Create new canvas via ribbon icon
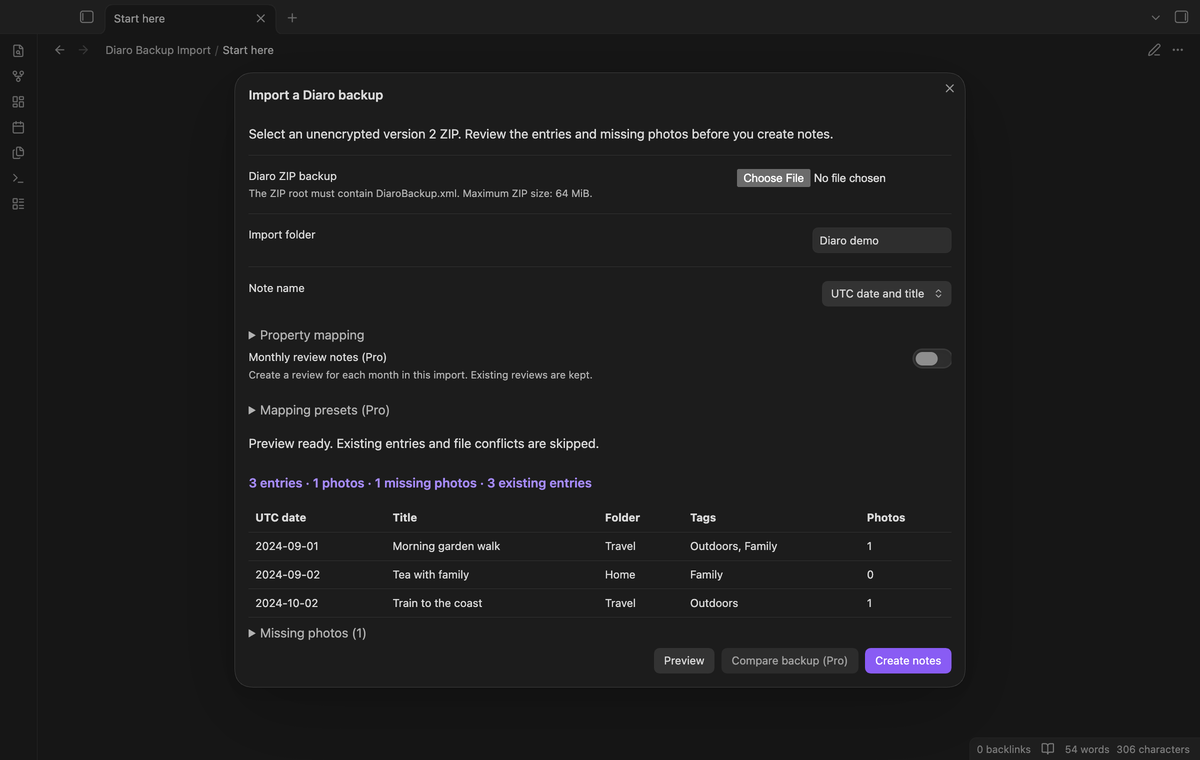The image size is (1200, 760). point(18,102)
